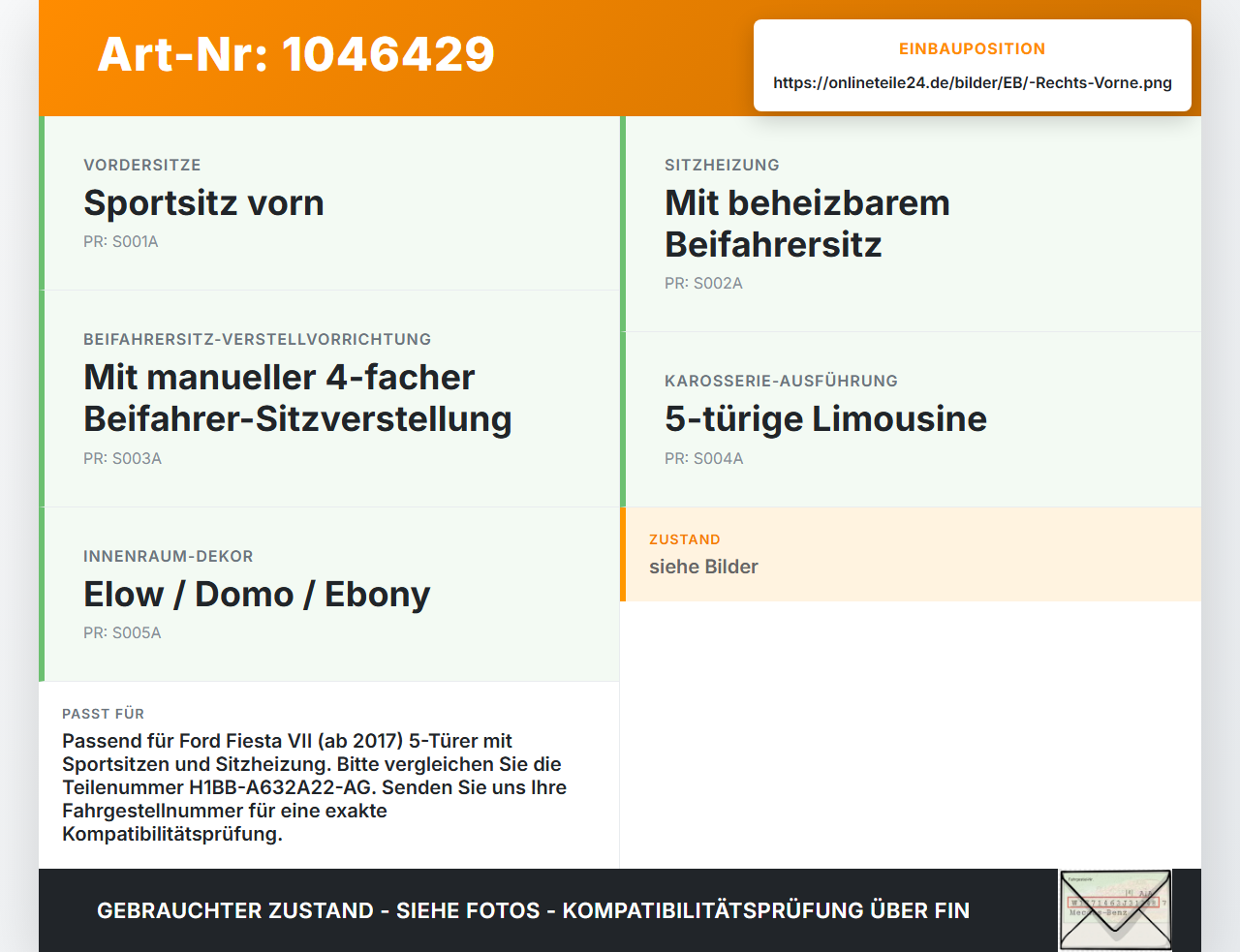Viewport: 1240px width, 952px height.
Task: Click the GEBRAUCHTER ZUSTAND footer banner text
Action: (533, 910)
